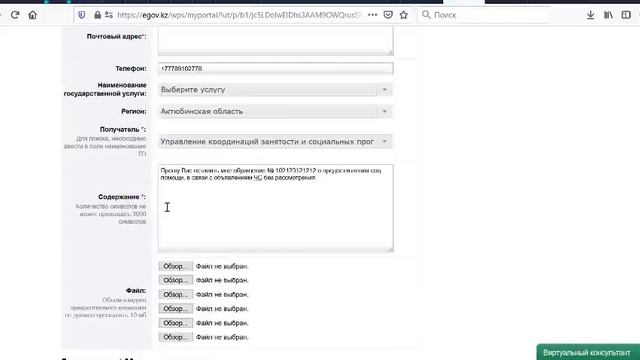The height and width of the screenshot is (360, 640).
Task: Click the first Обзор file browse button
Action: tap(176, 266)
